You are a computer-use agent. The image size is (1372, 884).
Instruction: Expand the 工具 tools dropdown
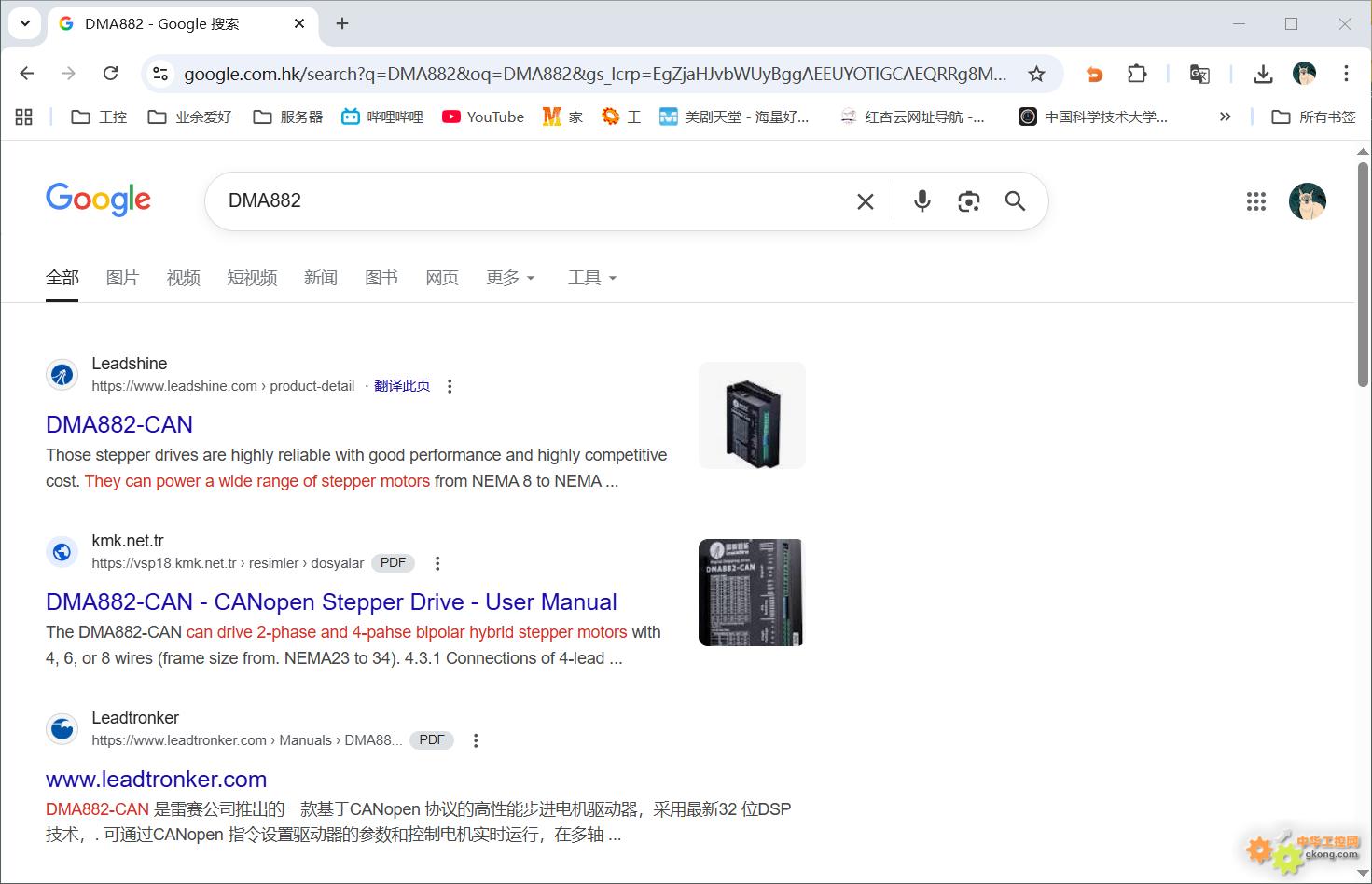592,278
